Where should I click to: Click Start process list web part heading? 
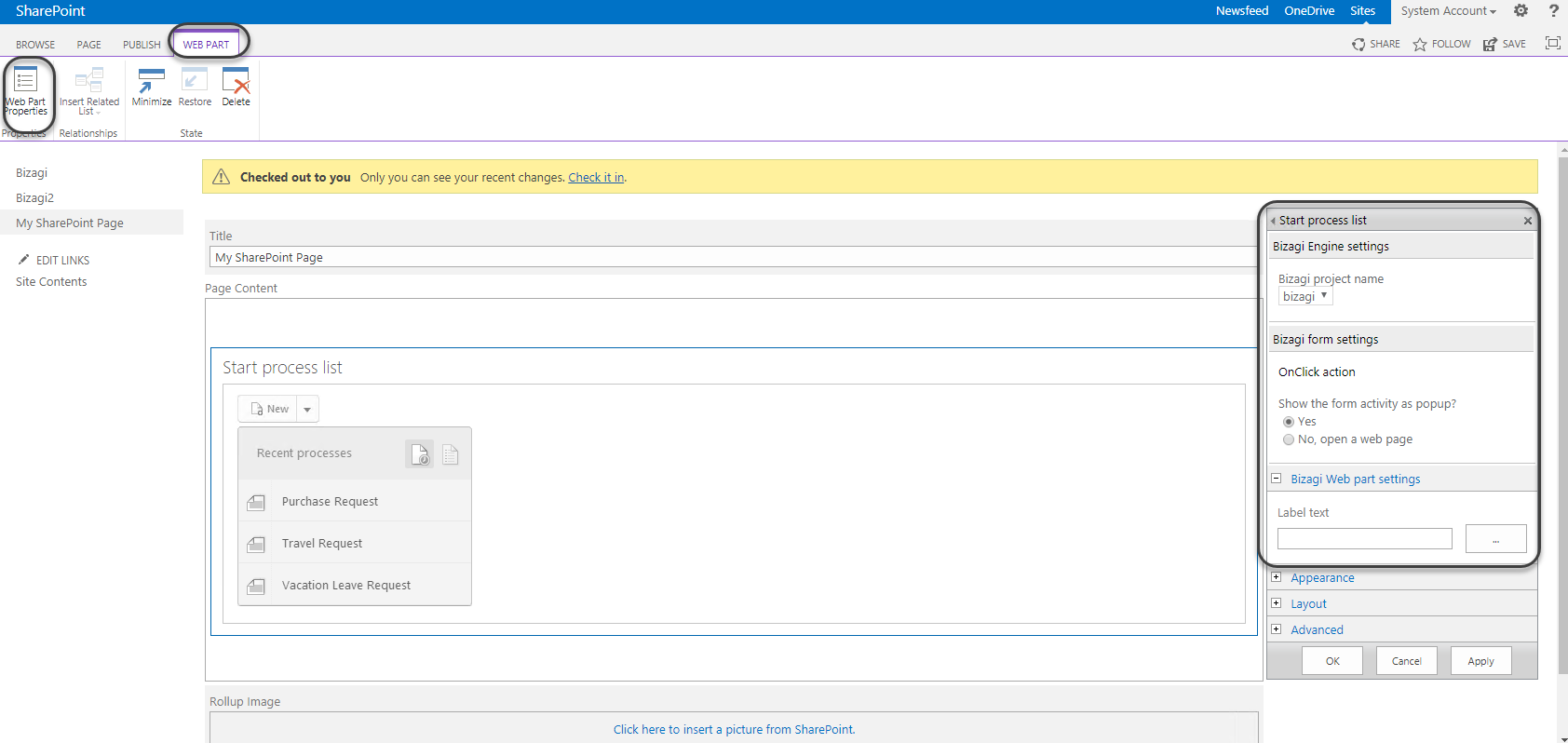(282, 368)
